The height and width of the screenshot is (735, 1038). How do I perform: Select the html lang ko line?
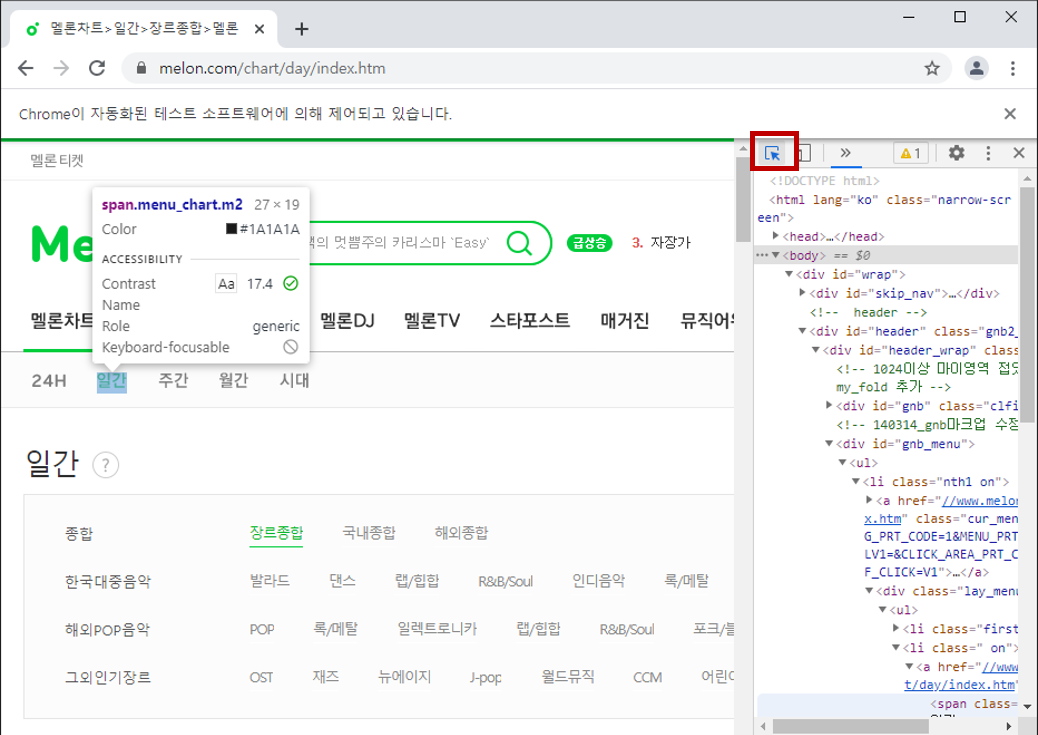coord(886,209)
